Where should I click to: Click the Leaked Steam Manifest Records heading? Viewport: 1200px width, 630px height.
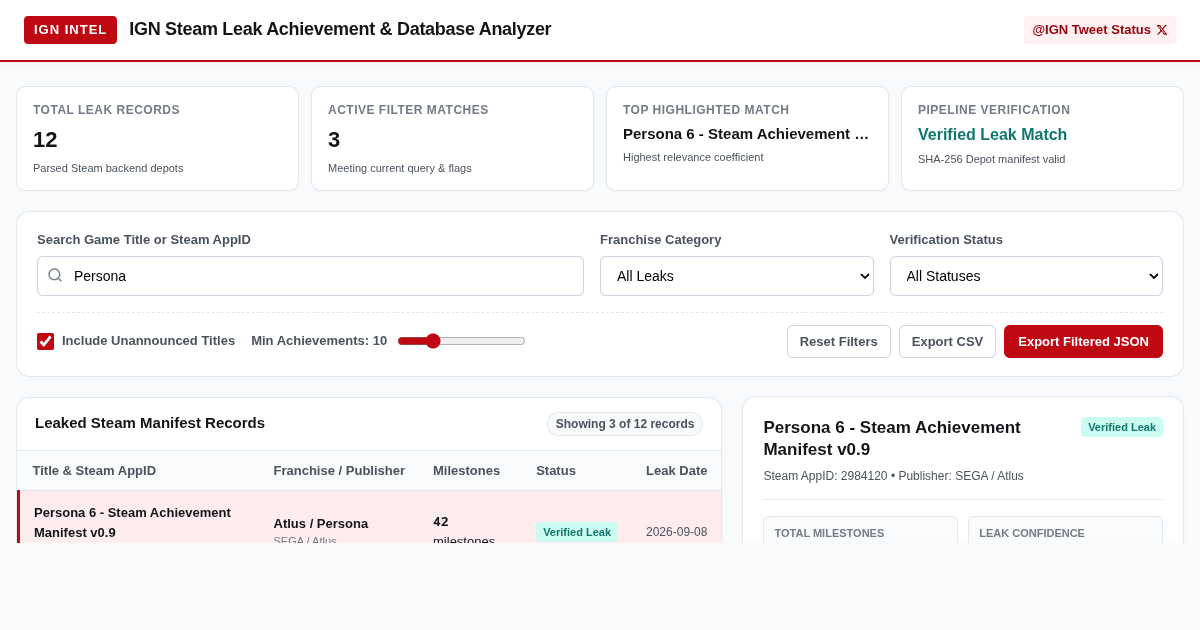[150, 423]
